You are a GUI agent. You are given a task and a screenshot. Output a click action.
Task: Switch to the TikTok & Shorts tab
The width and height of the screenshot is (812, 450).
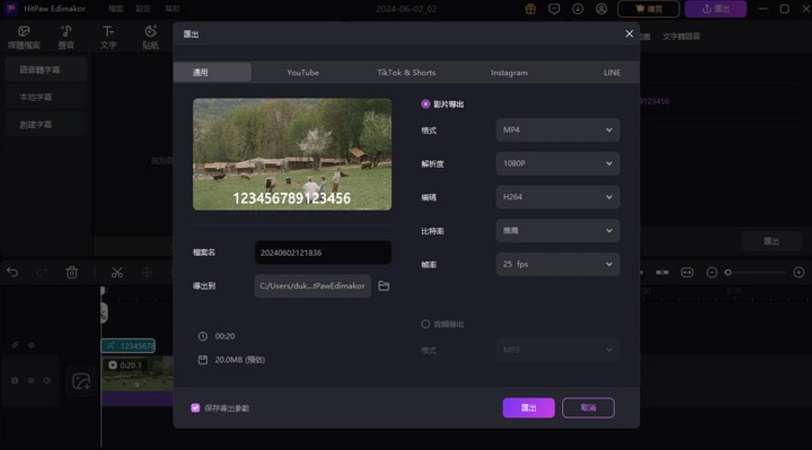coord(406,73)
